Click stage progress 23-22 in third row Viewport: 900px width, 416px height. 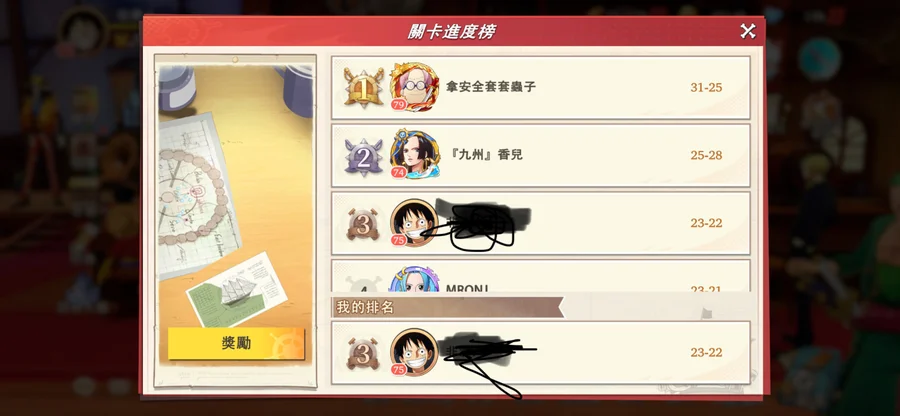pyautogui.click(x=706, y=223)
